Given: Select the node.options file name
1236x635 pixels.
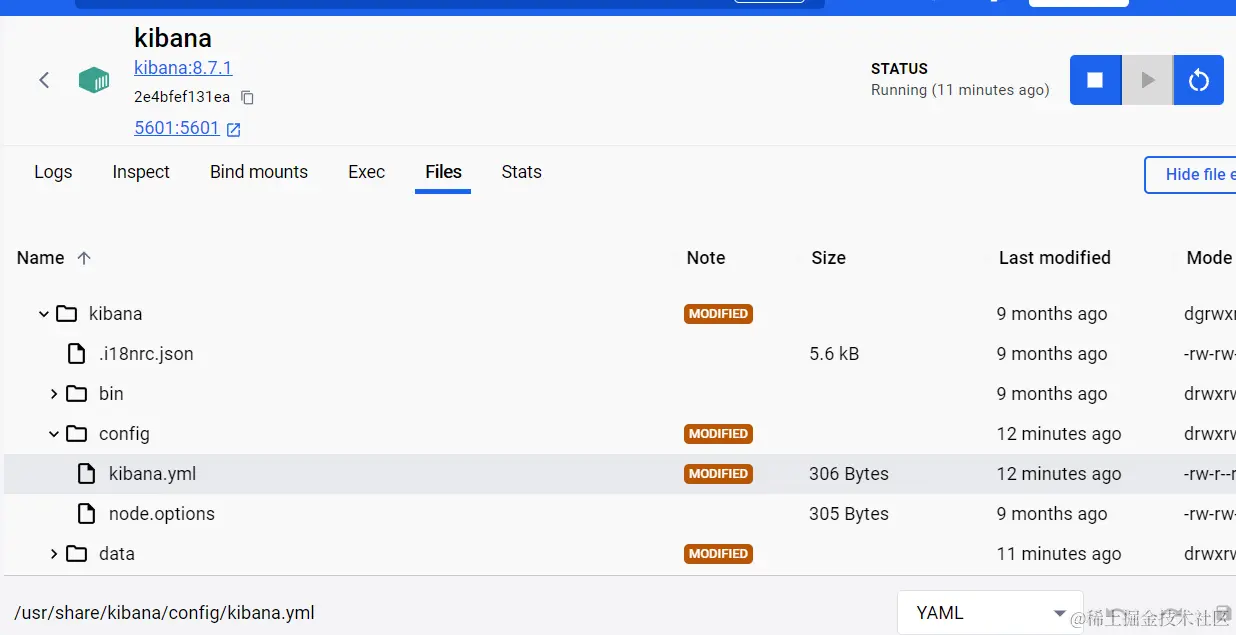Looking at the screenshot, I should point(162,514).
